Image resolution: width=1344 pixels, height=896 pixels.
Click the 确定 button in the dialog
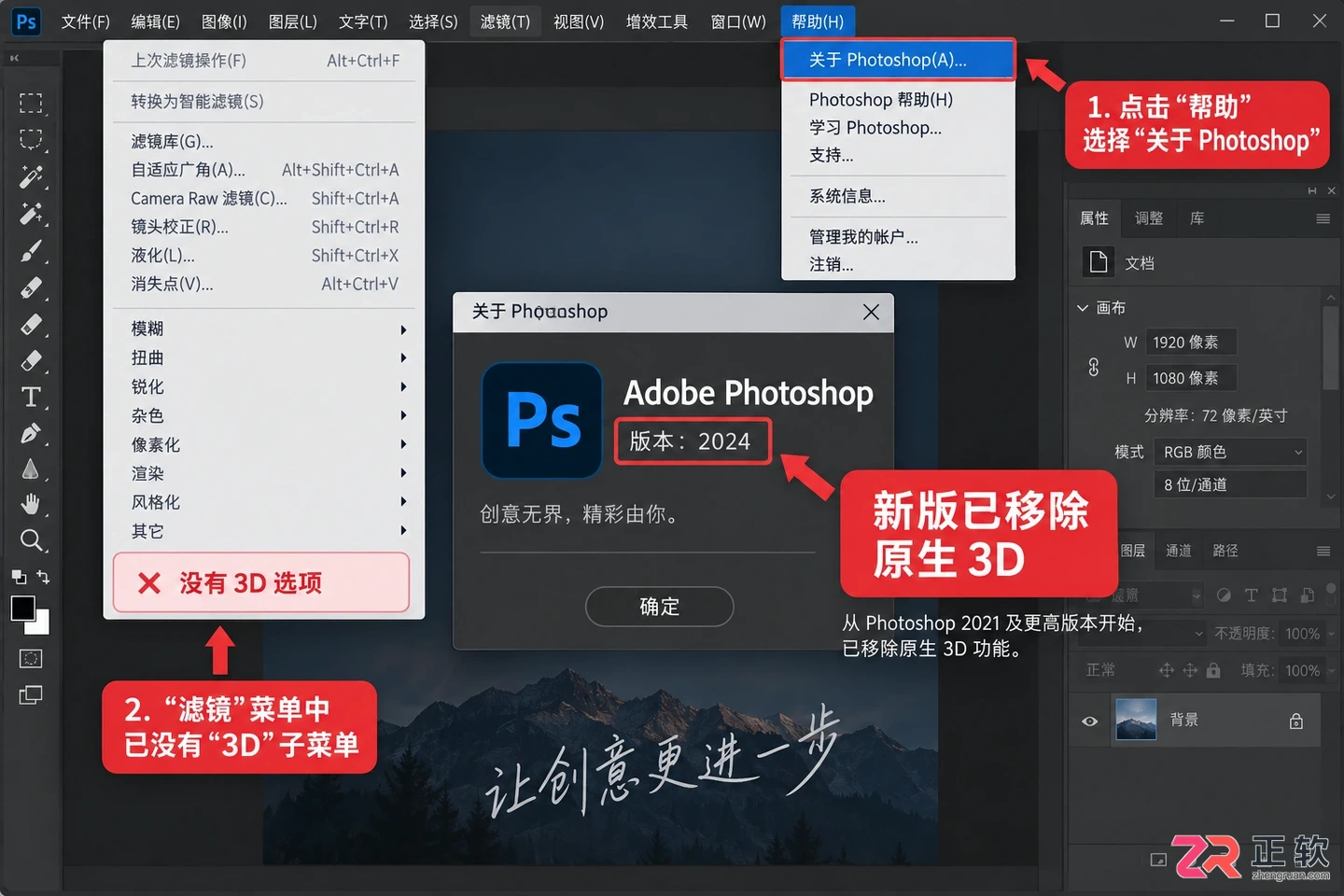[x=659, y=607]
